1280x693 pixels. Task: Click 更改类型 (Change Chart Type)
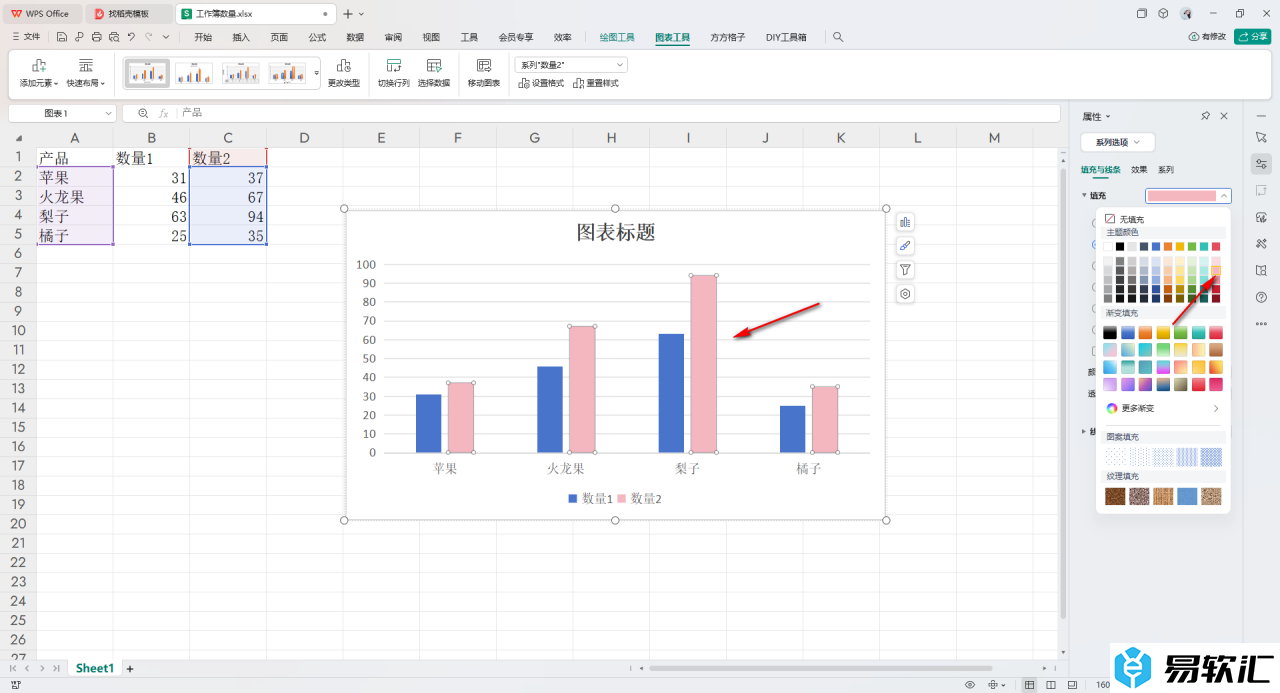(x=344, y=73)
